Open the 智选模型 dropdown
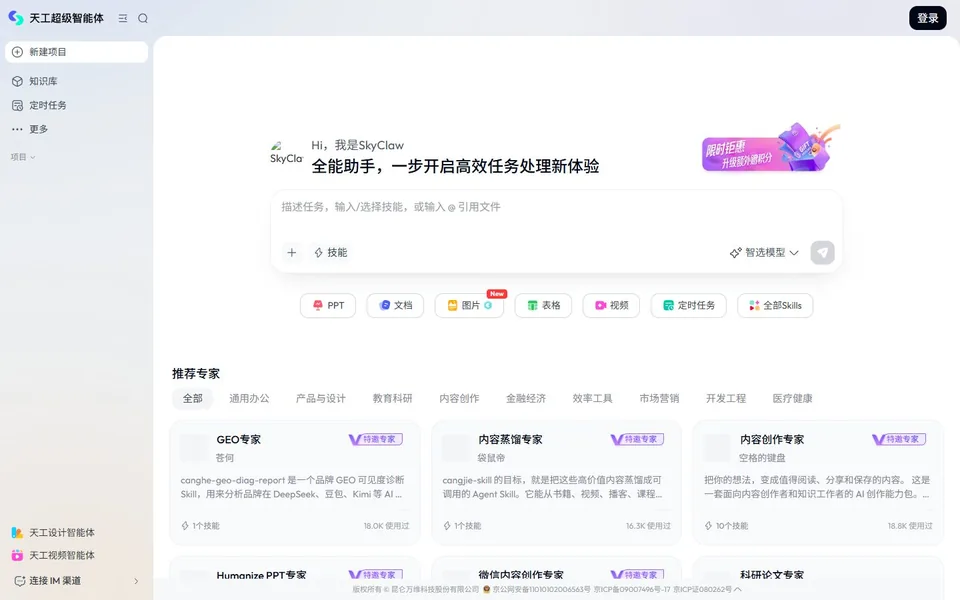This screenshot has width=960, height=600. [x=763, y=252]
